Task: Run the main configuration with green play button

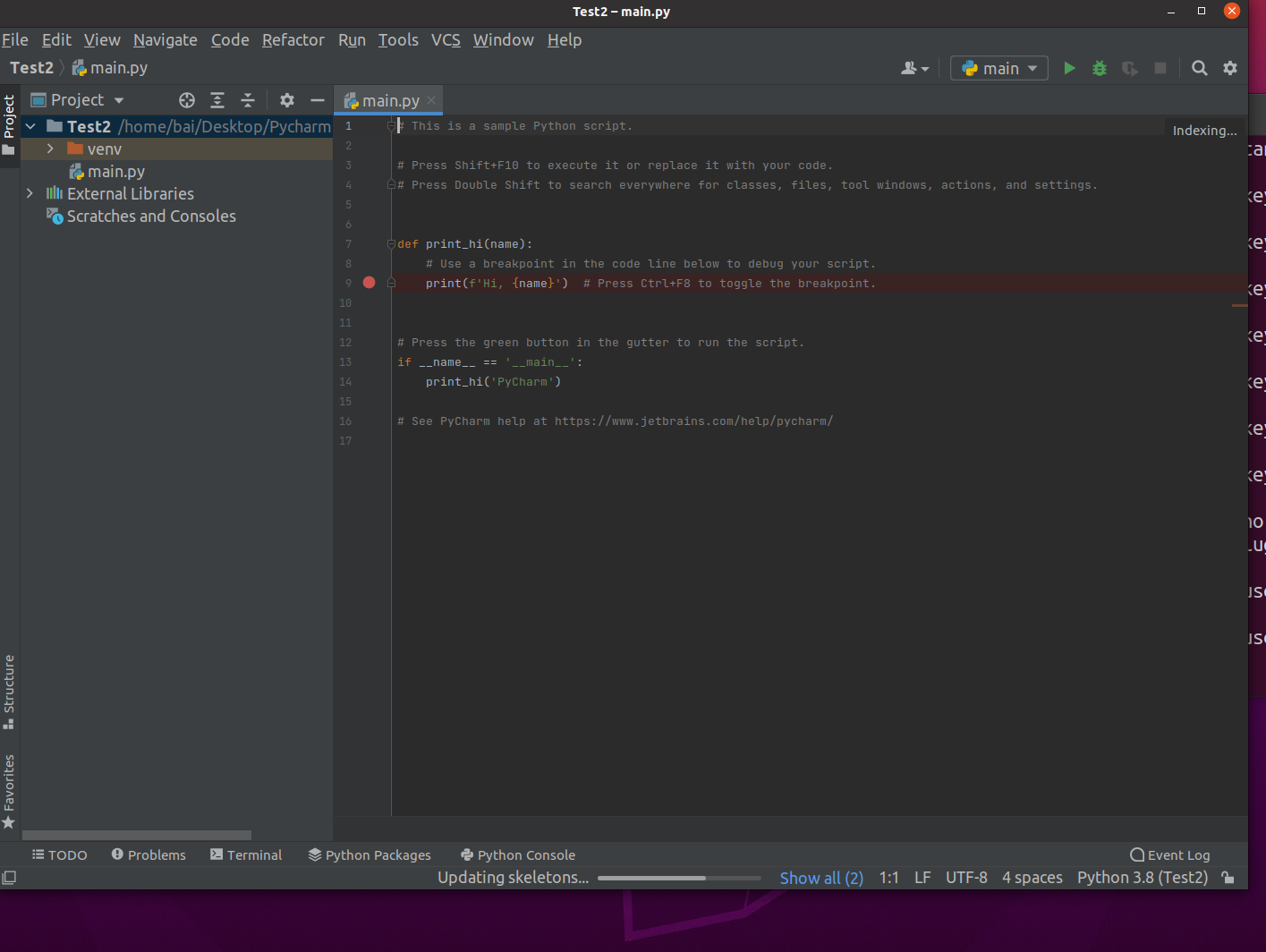Action: [x=1069, y=68]
